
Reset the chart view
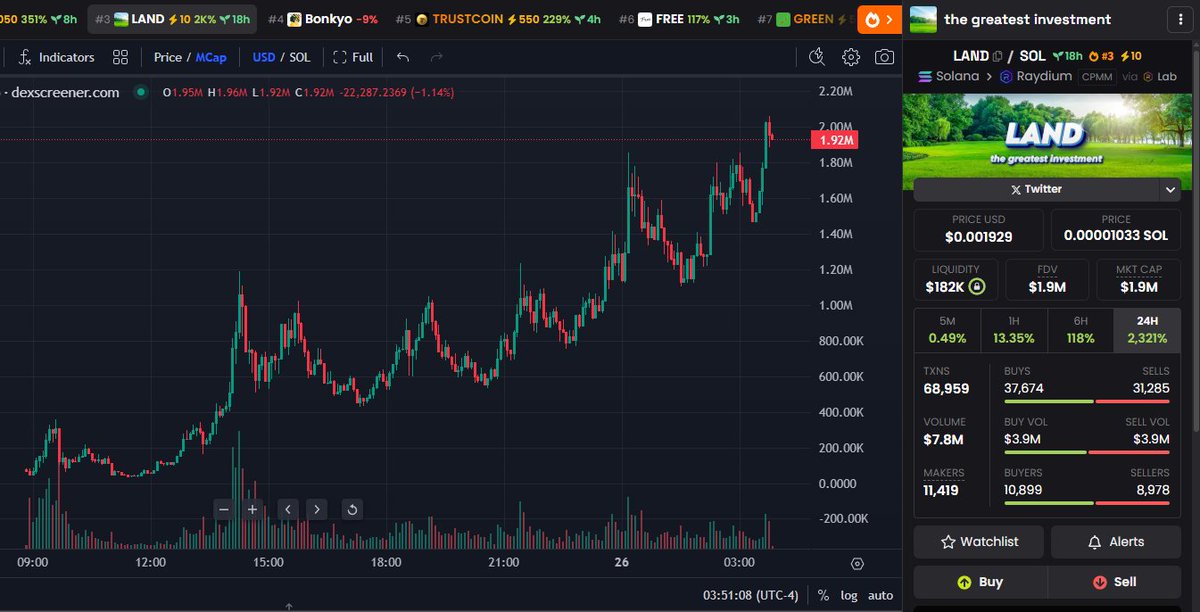point(352,509)
